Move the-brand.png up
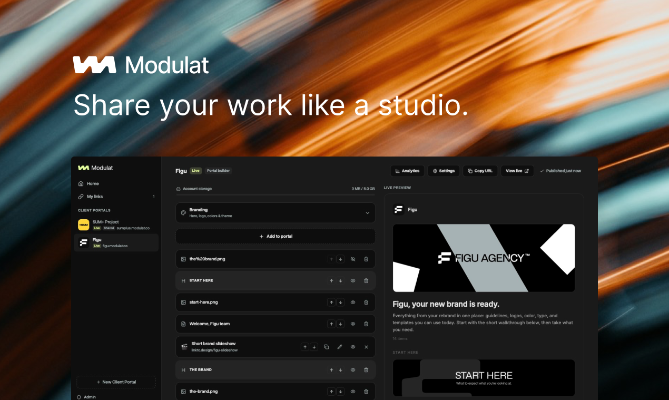Viewport: 669px width, 400px height. point(331,391)
